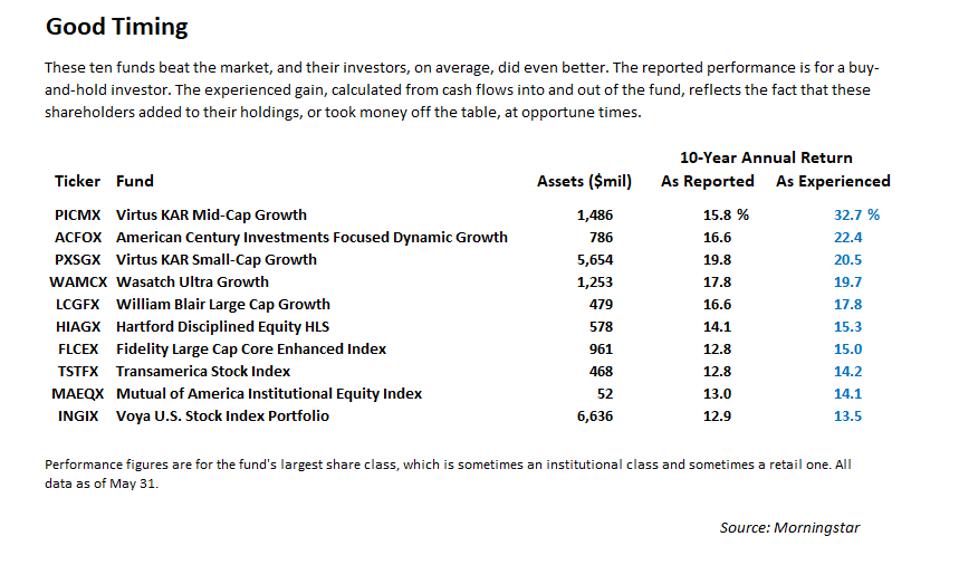Click the 32.7 % experienced return value
959x584 pixels.
tap(856, 215)
